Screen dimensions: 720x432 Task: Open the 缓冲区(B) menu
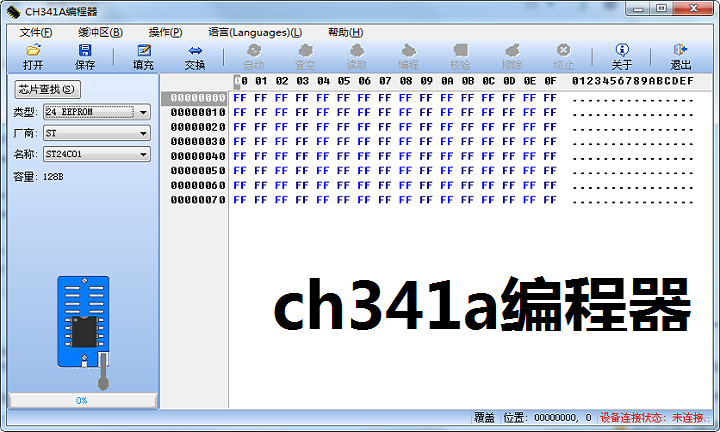100,33
